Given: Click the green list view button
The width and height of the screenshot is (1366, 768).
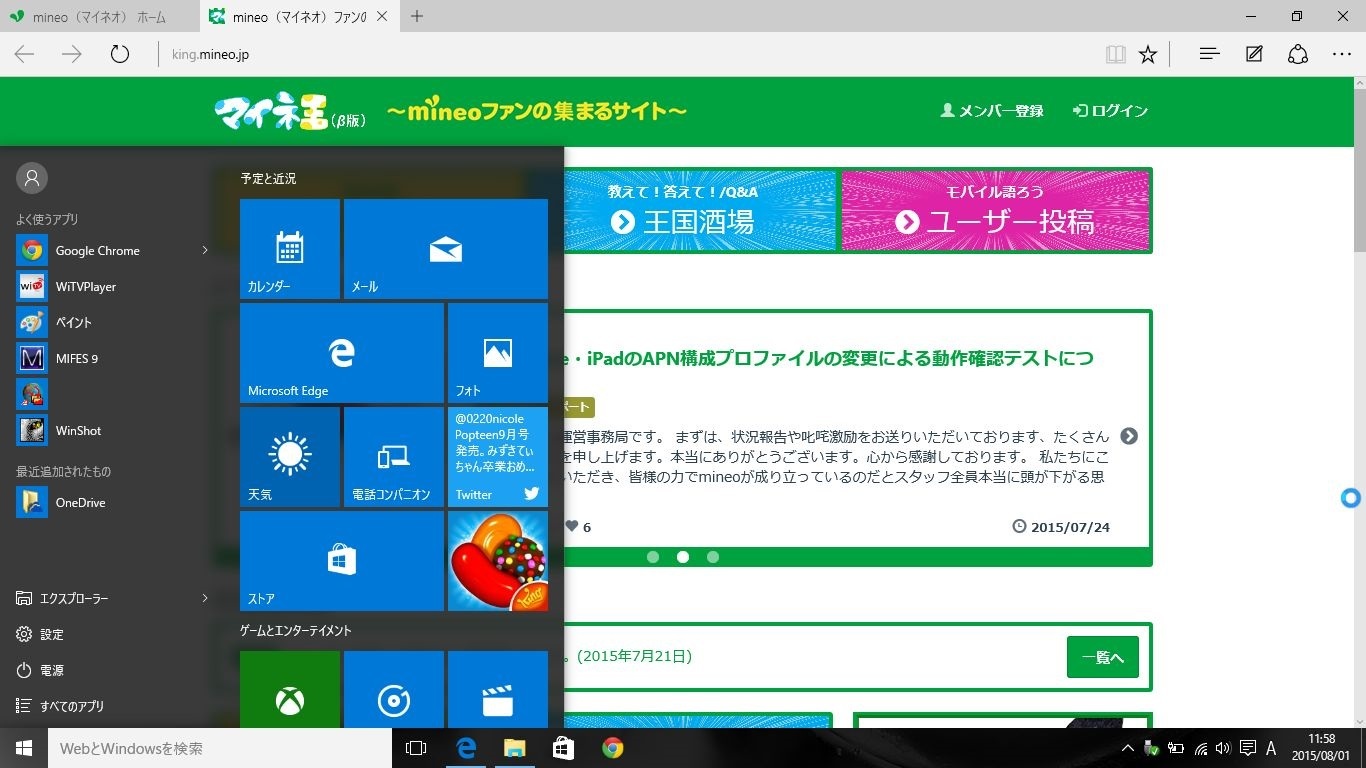Looking at the screenshot, I should click(1102, 657).
